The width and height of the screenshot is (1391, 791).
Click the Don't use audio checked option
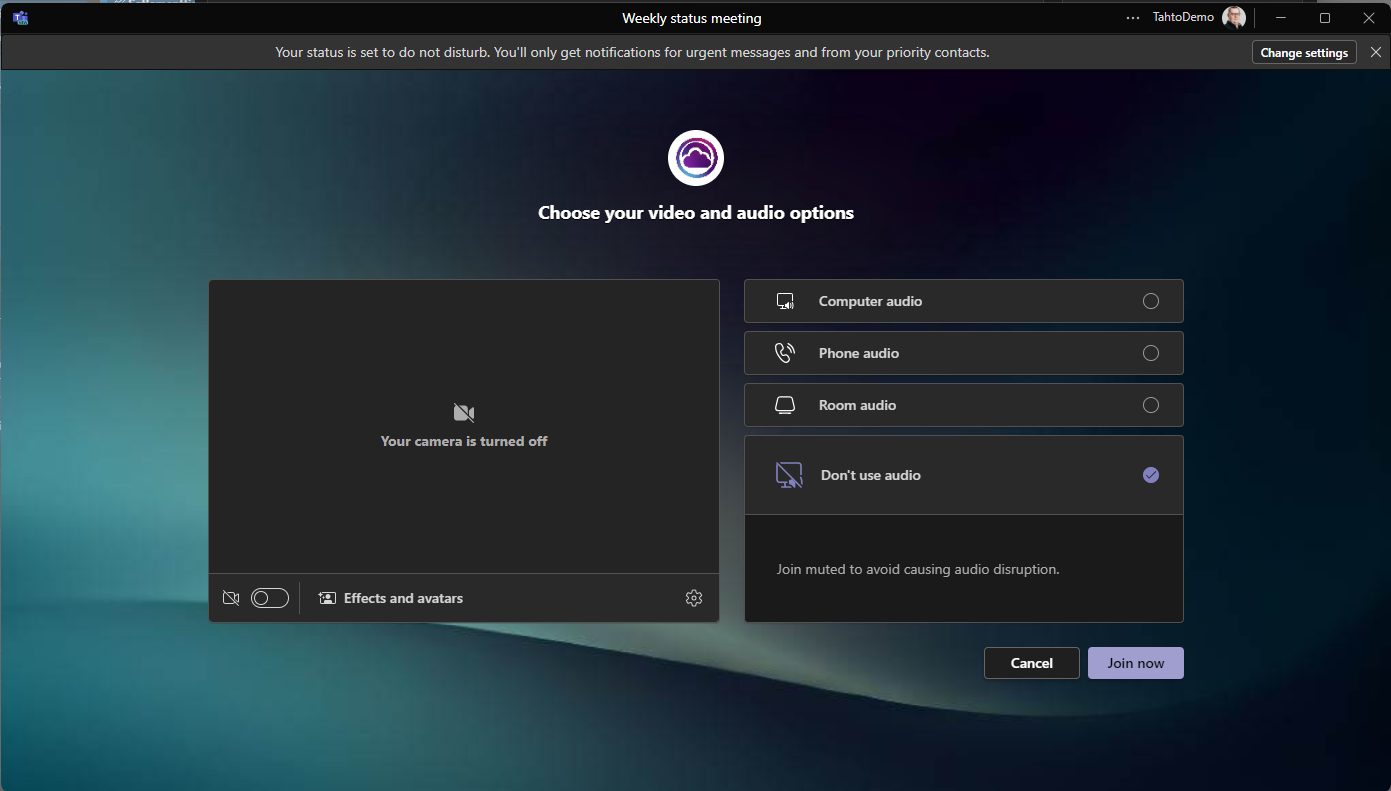1151,475
